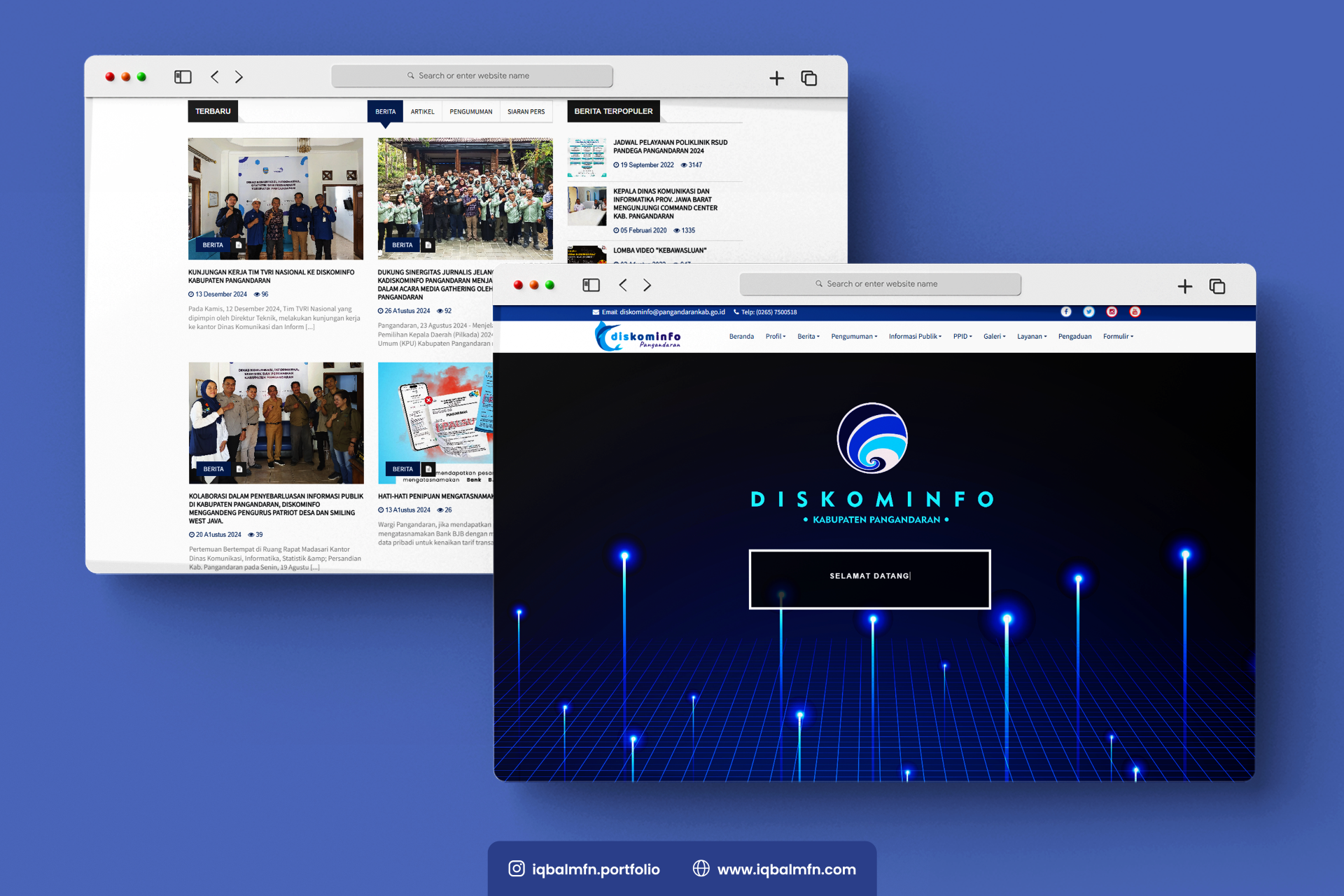Viewport: 1344px width, 896px height.
Task: Open Diskominfo Twitter icon
Action: click(1089, 312)
